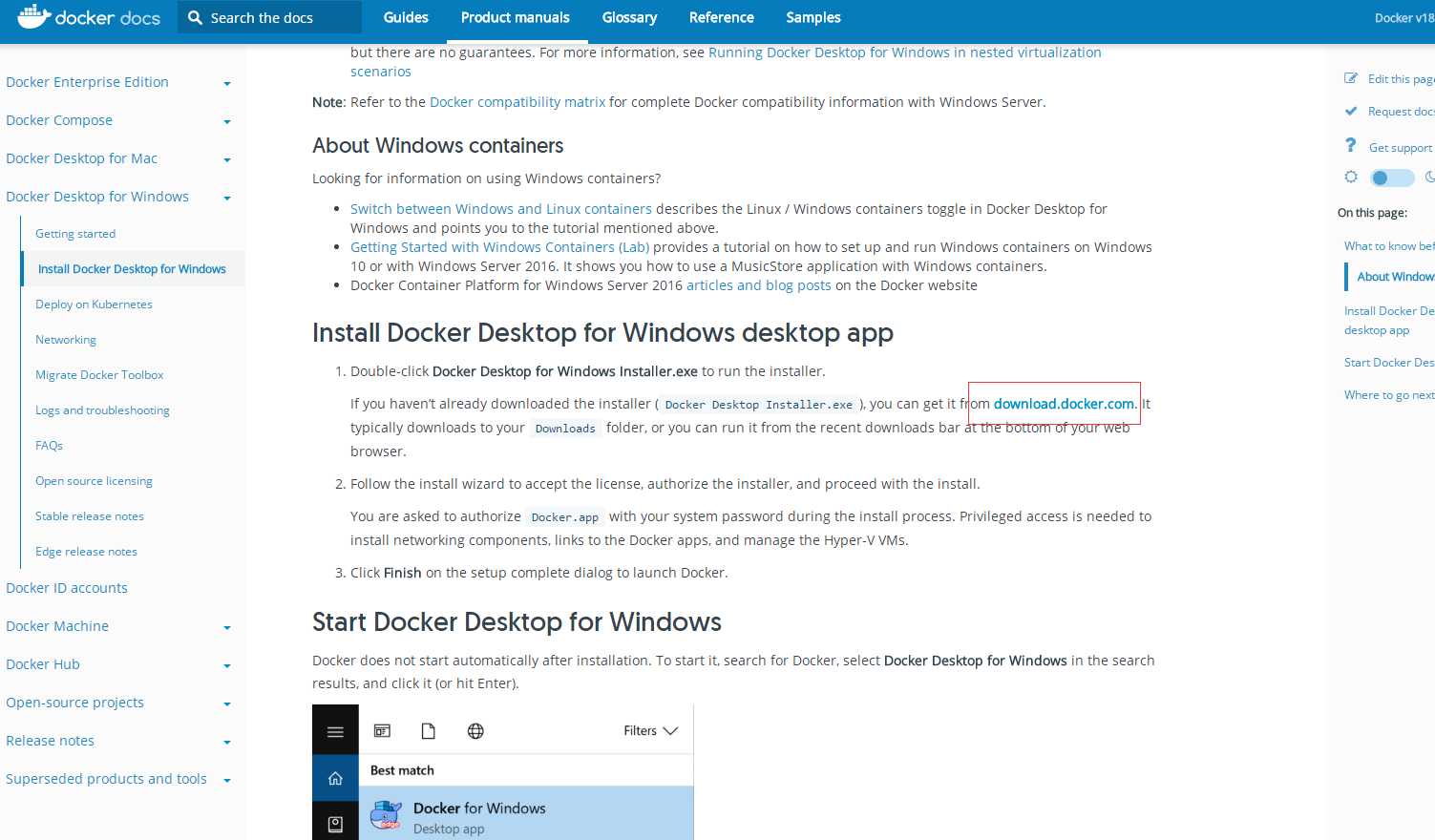Open the Glossary tab
Viewport: 1435px width, 840px height.
(629, 17)
